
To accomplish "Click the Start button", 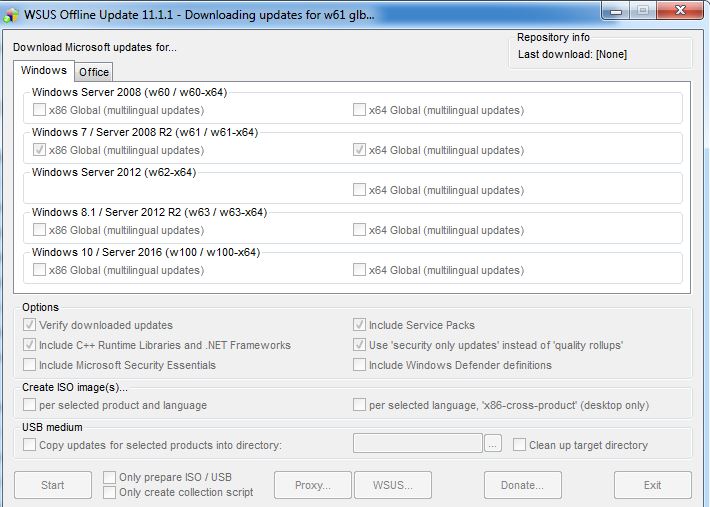I will pyautogui.click(x=53, y=485).
